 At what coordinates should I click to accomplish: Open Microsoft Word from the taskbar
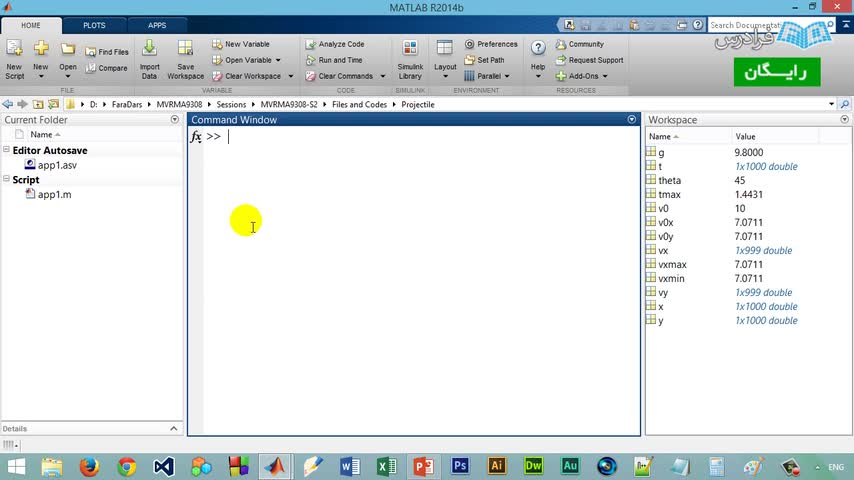tap(350, 467)
